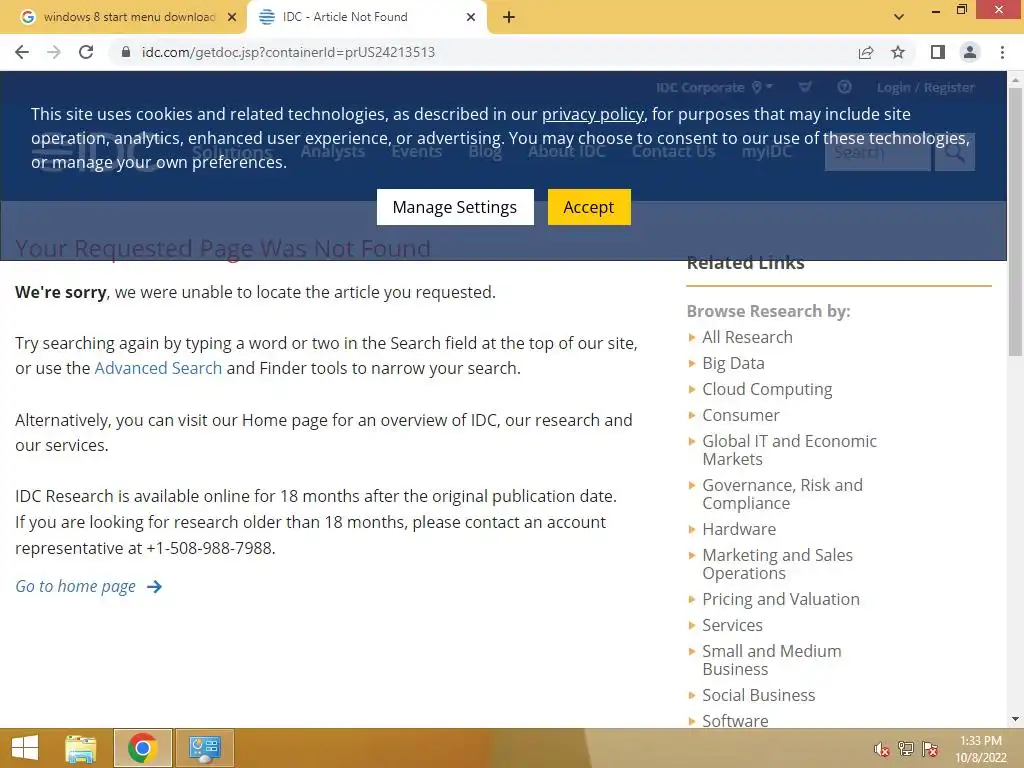Open Hardware research link
The width and height of the screenshot is (1024, 768).
tap(739, 529)
